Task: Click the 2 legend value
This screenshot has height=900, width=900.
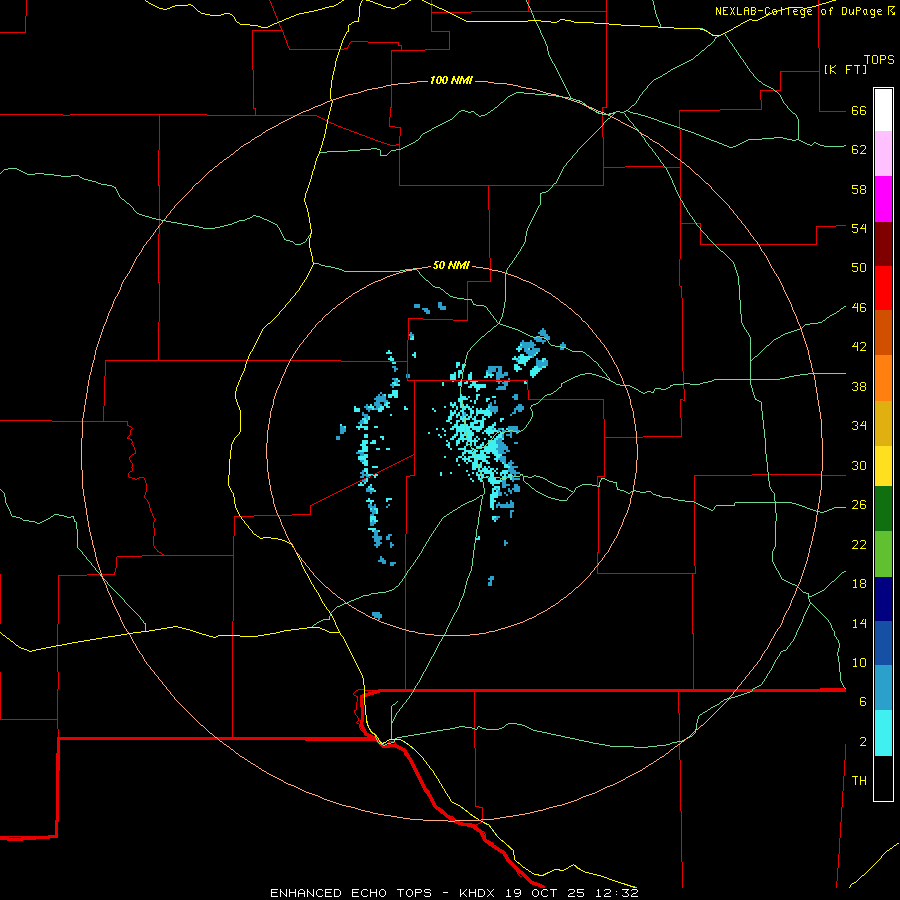Action: pos(863,742)
